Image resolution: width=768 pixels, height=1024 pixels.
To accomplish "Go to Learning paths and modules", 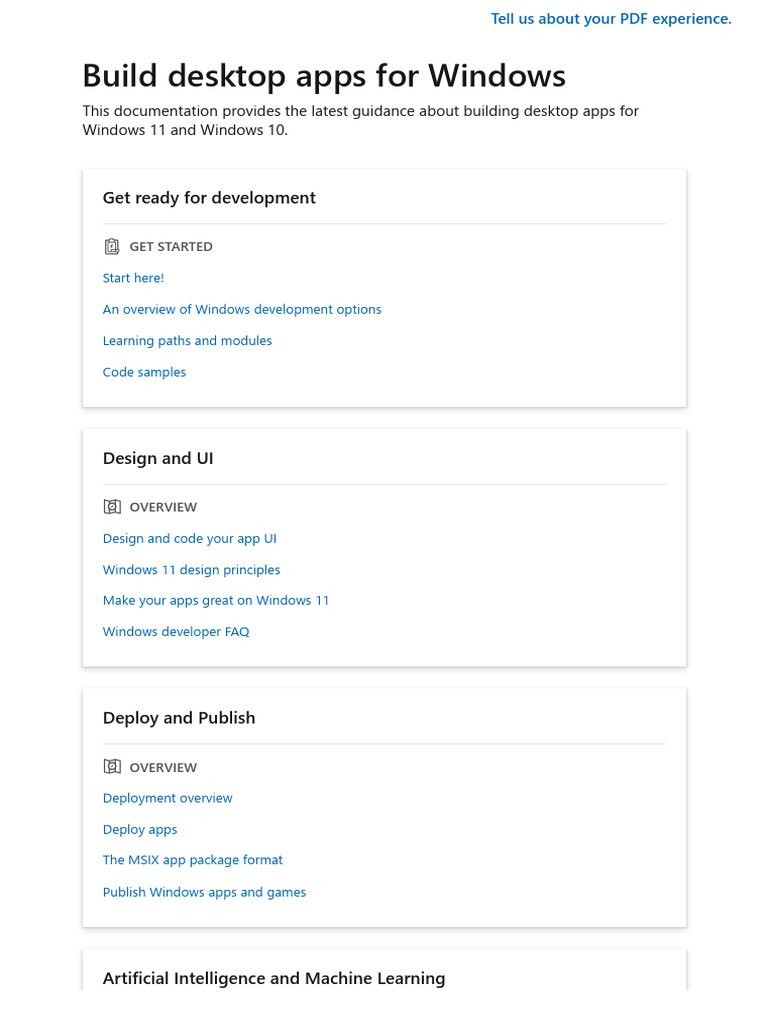I will [187, 341].
